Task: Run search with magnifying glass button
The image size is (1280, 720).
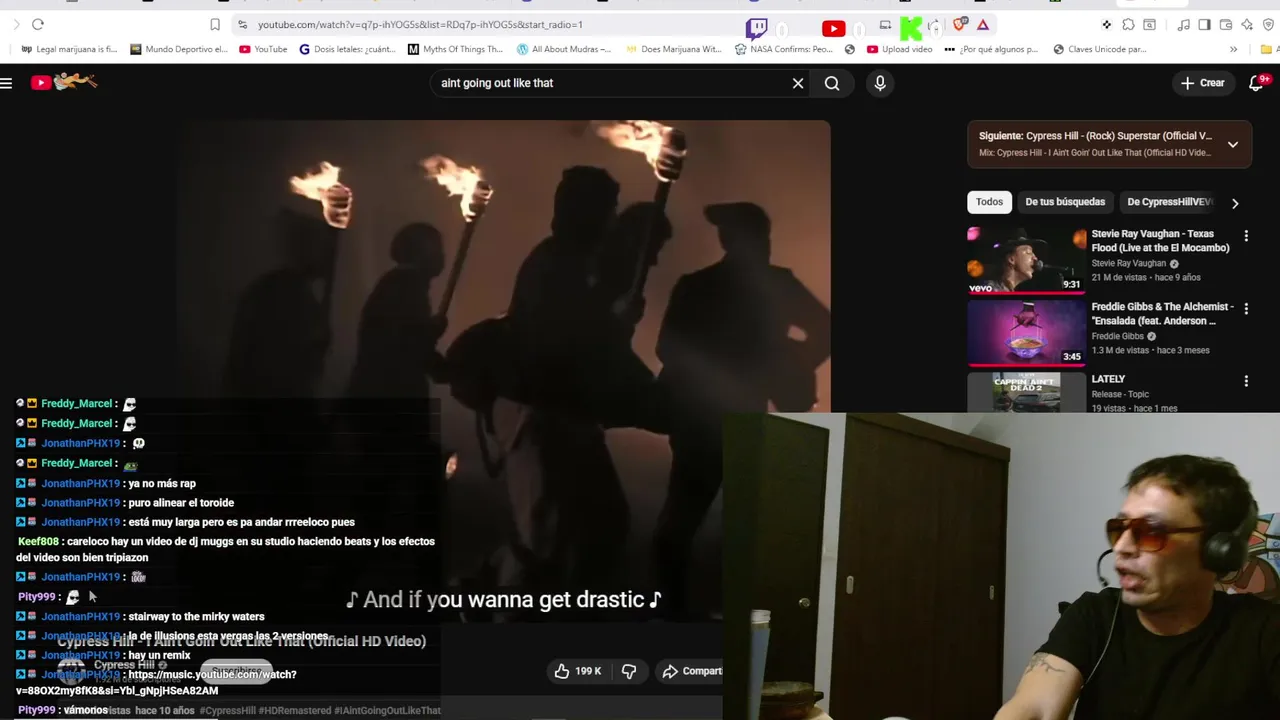Action: pos(832,83)
